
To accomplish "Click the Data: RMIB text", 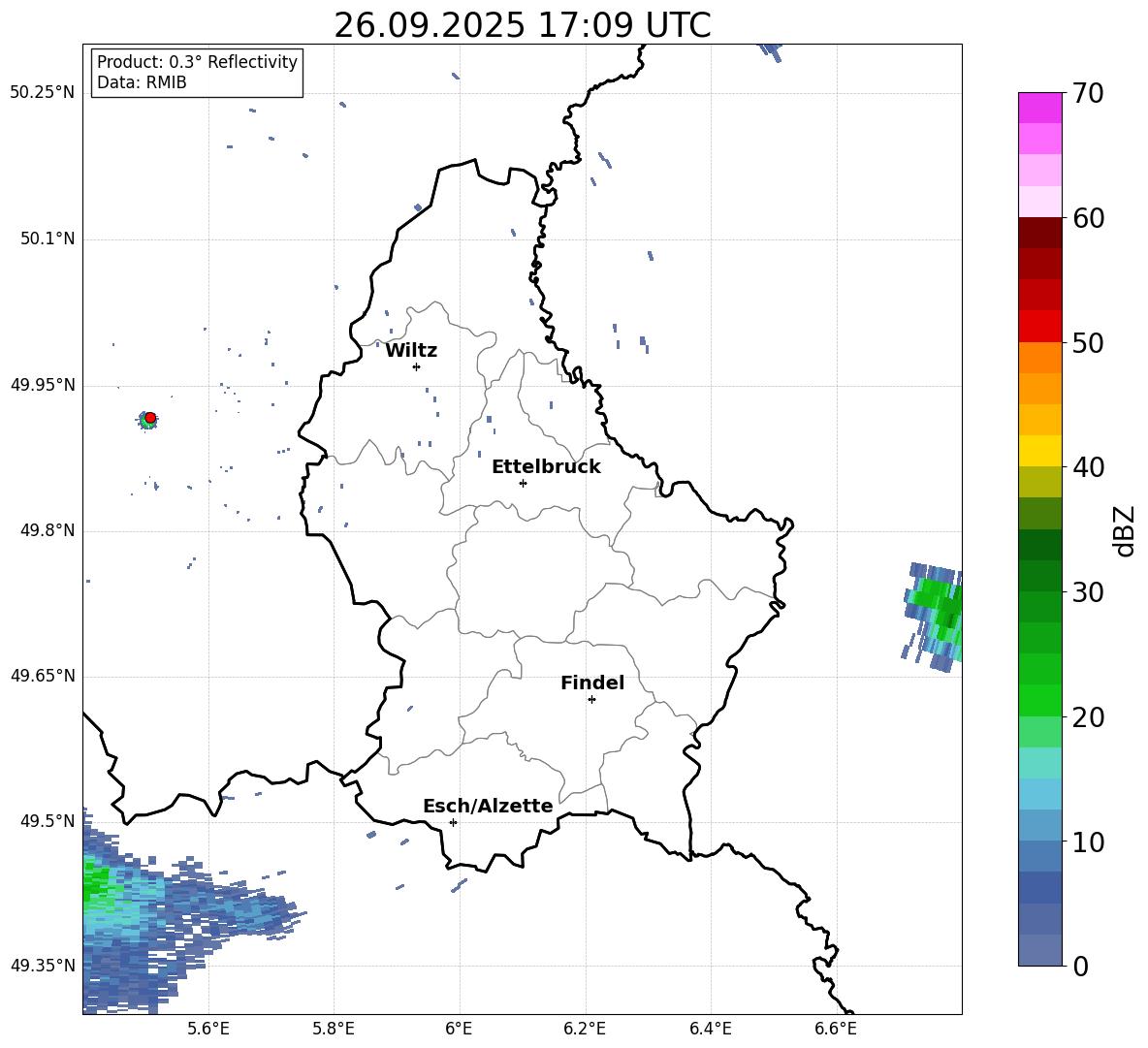I will pos(142,82).
